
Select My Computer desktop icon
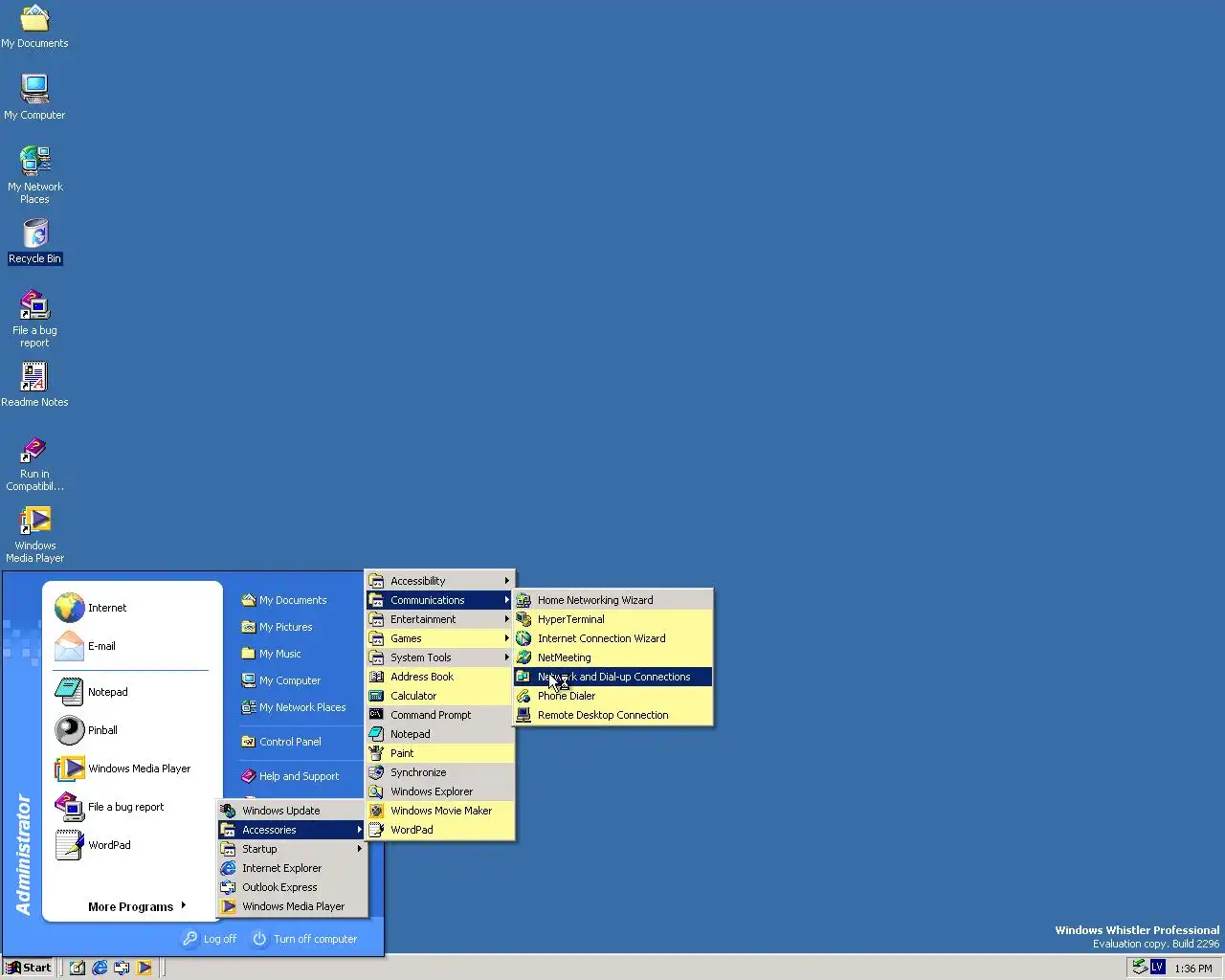pos(34,98)
